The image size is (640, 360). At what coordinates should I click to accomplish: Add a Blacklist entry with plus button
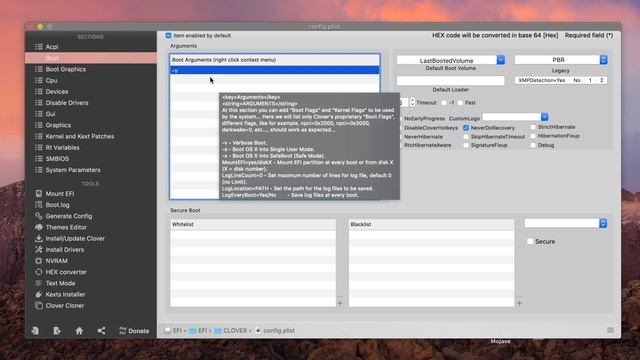tap(519, 303)
